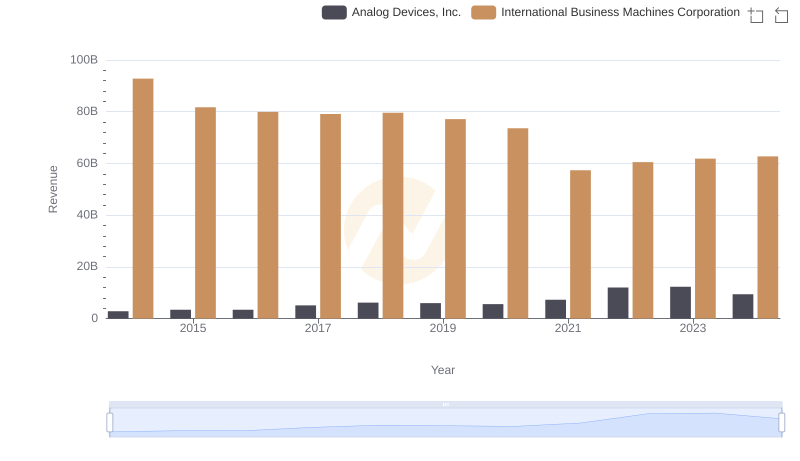Screen dimensions: 800x461
Task: Click the Analog Devices bar for 2023
Action: click(680, 302)
